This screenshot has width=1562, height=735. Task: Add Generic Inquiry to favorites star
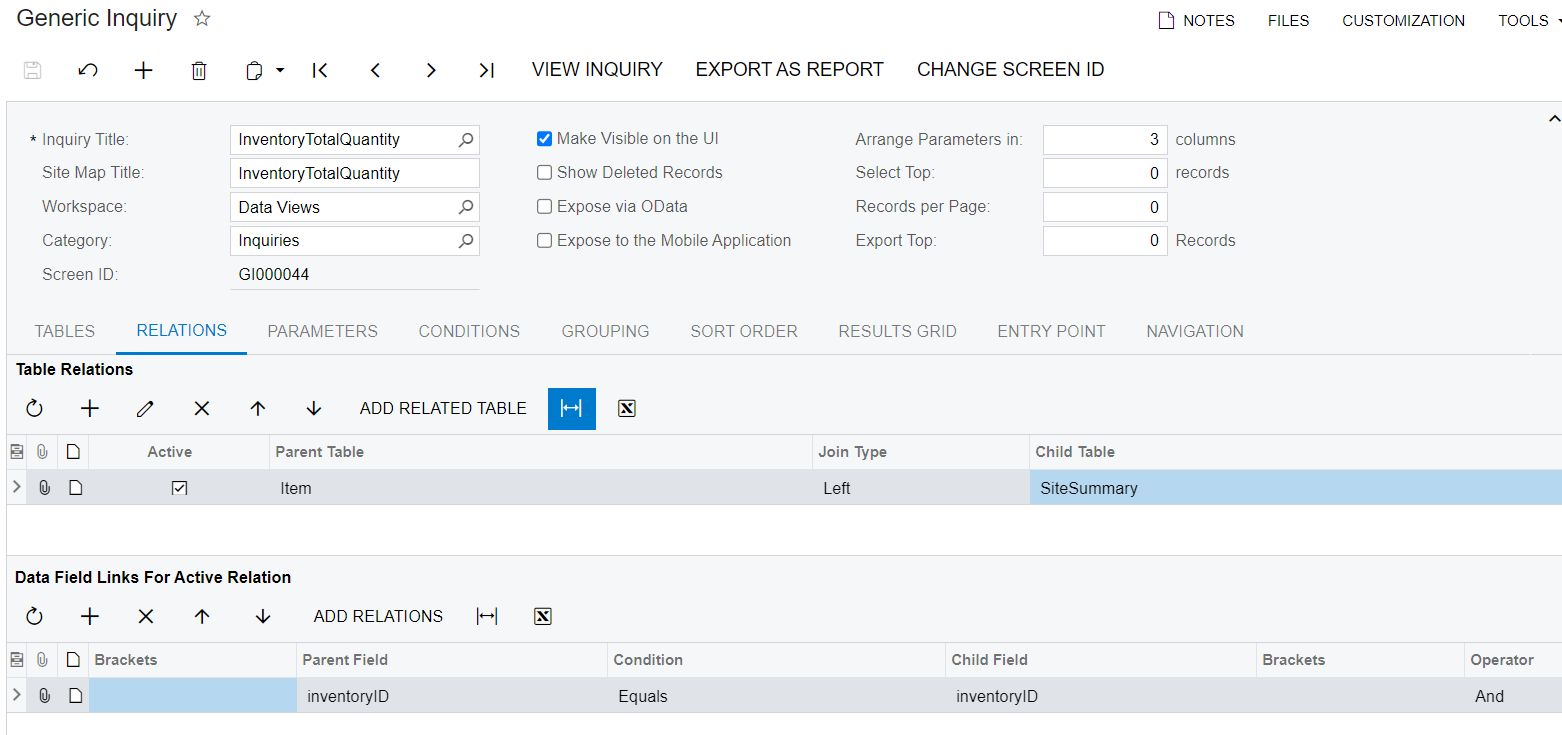pos(202,19)
